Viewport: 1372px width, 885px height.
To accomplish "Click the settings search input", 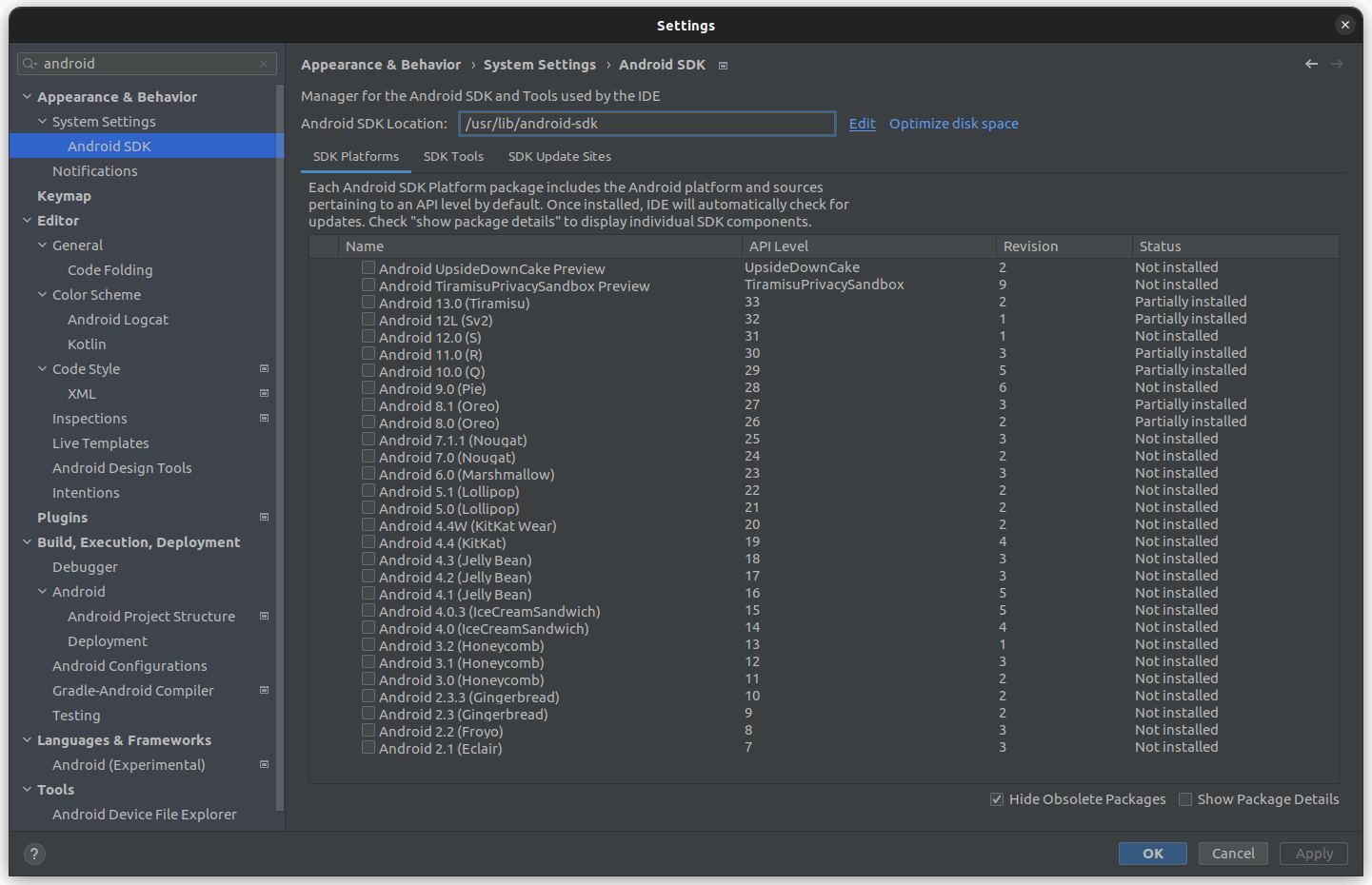I will click(x=147, y=64).
